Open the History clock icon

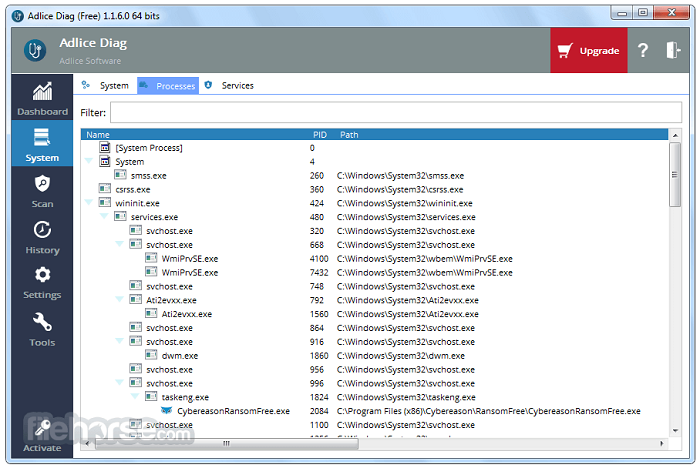42,230
